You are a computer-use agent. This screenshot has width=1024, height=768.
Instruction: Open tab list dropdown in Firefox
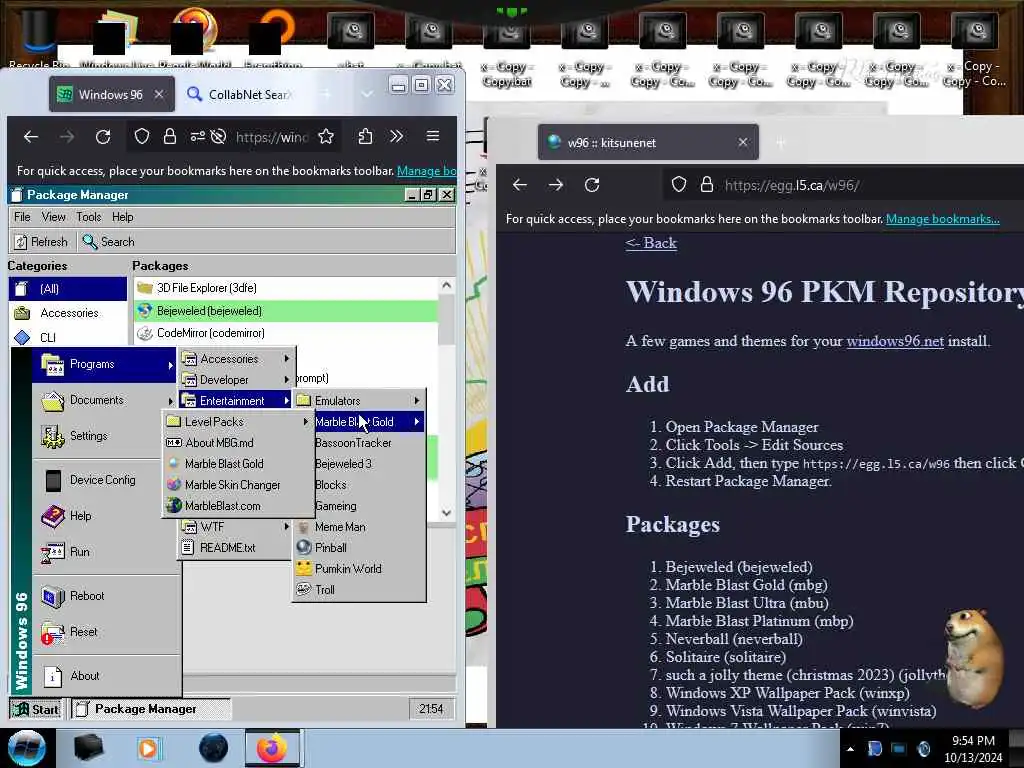point(367,94)
